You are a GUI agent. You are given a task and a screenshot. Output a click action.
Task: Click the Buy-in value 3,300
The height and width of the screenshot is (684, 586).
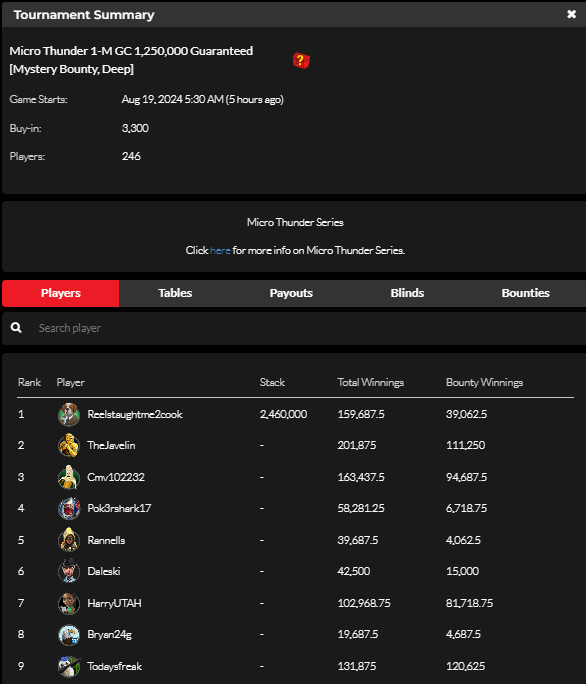[135, 128]
